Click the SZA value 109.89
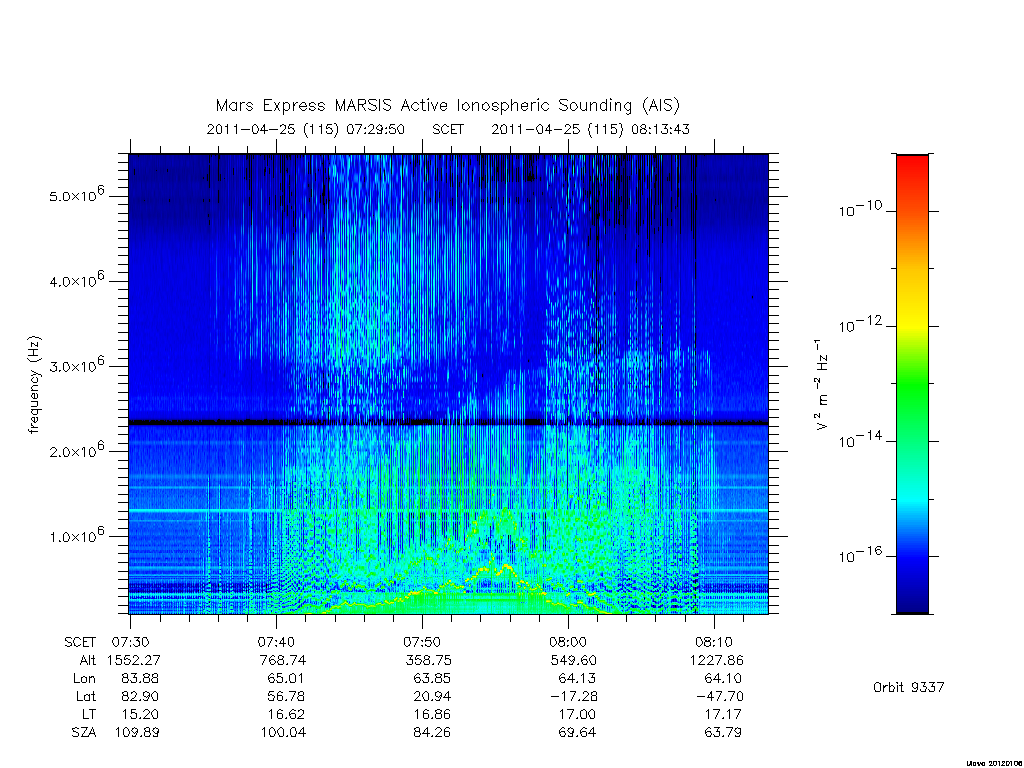 [x=137, y=733]
